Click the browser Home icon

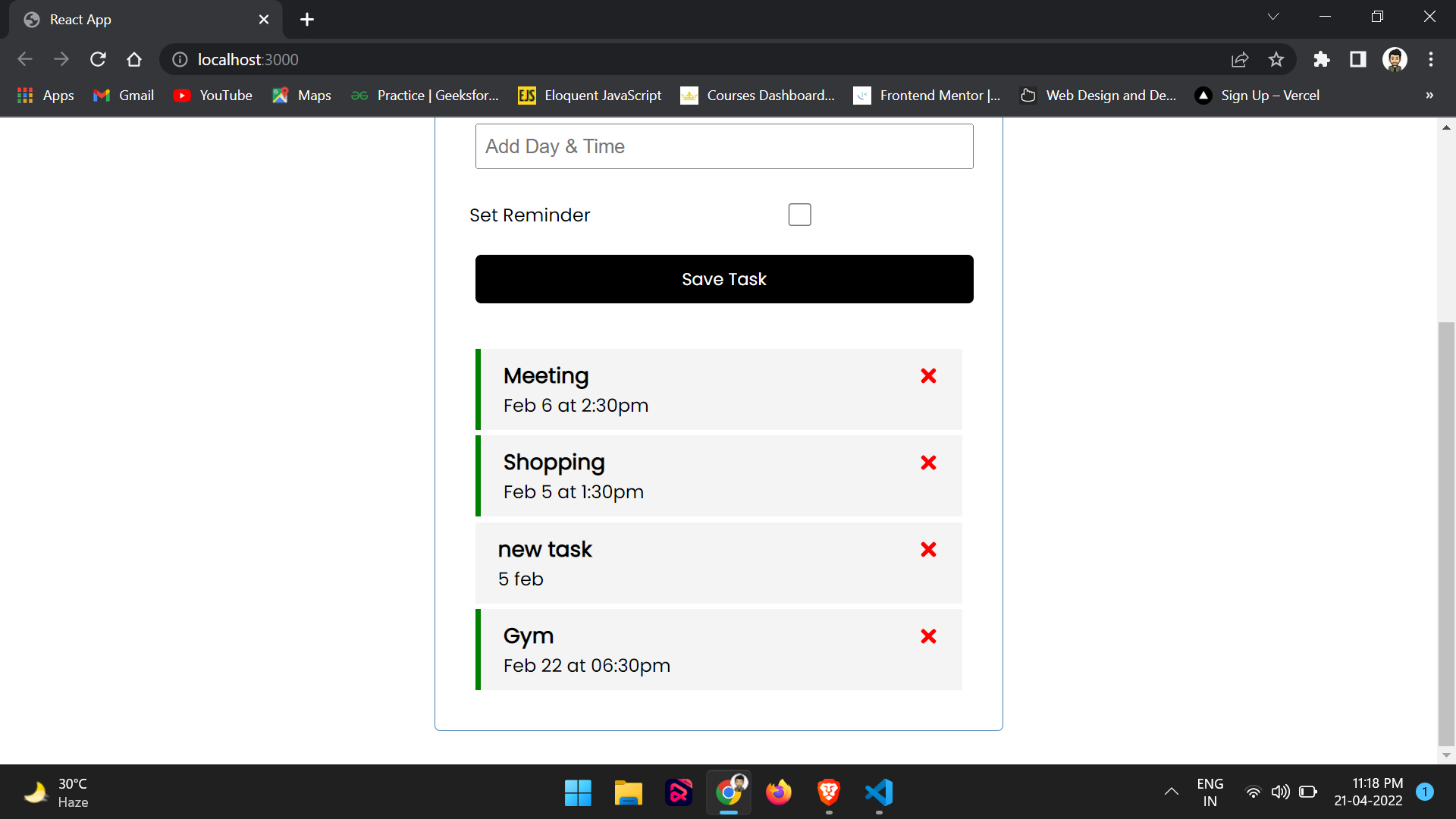[134, 59]
